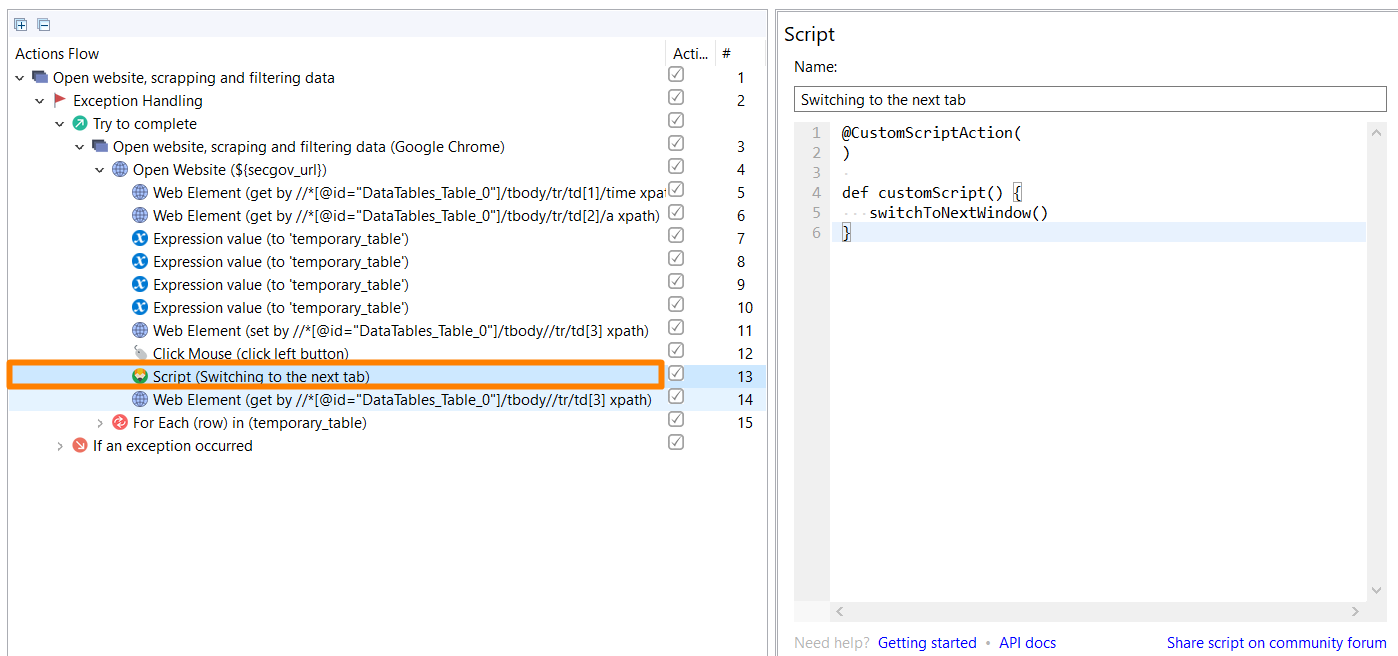Click the code line switchToNextWindow()
The height and width of the screenshot is (656, 1398).
(x=958, y=212)
